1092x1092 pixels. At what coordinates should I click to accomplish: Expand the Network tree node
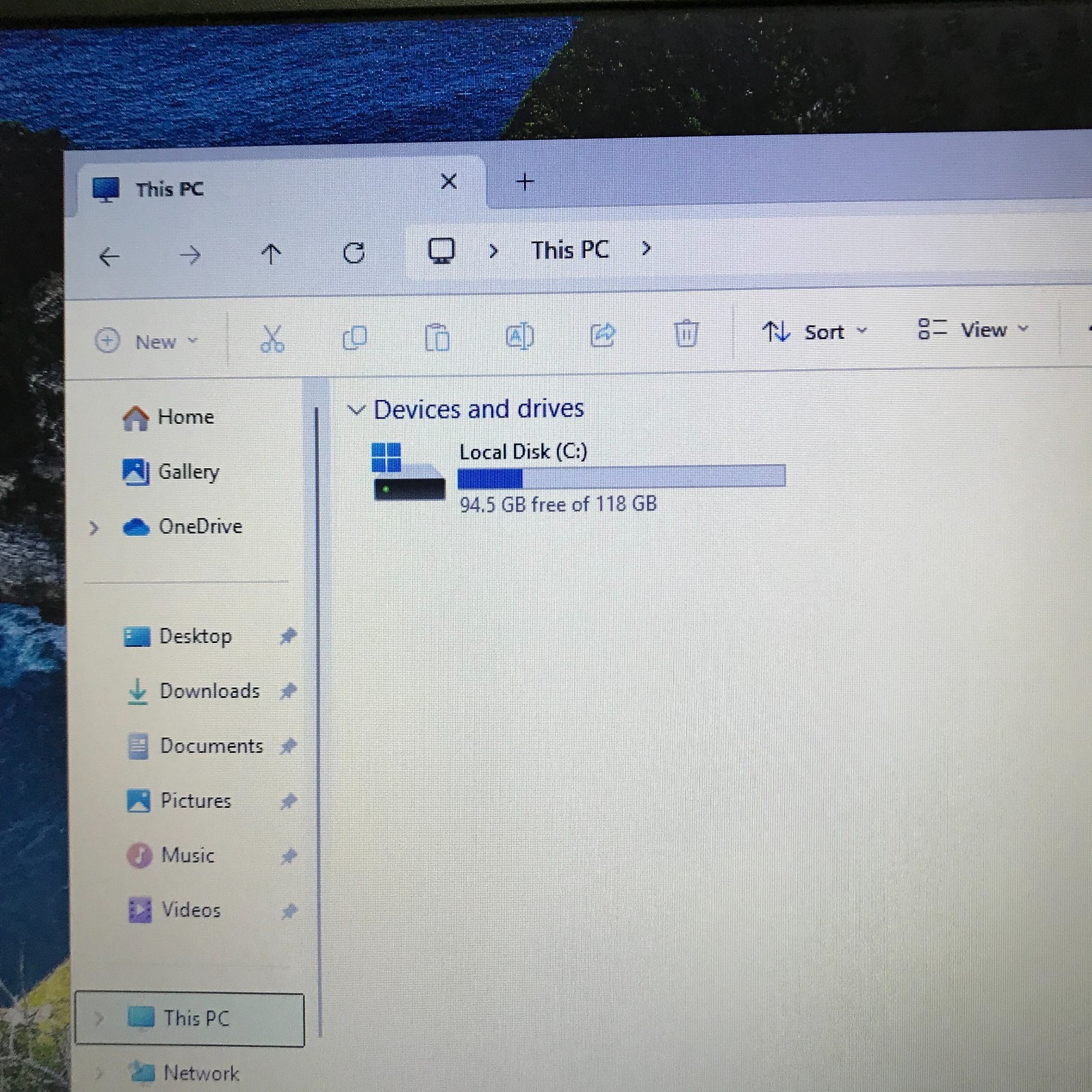100,1074
